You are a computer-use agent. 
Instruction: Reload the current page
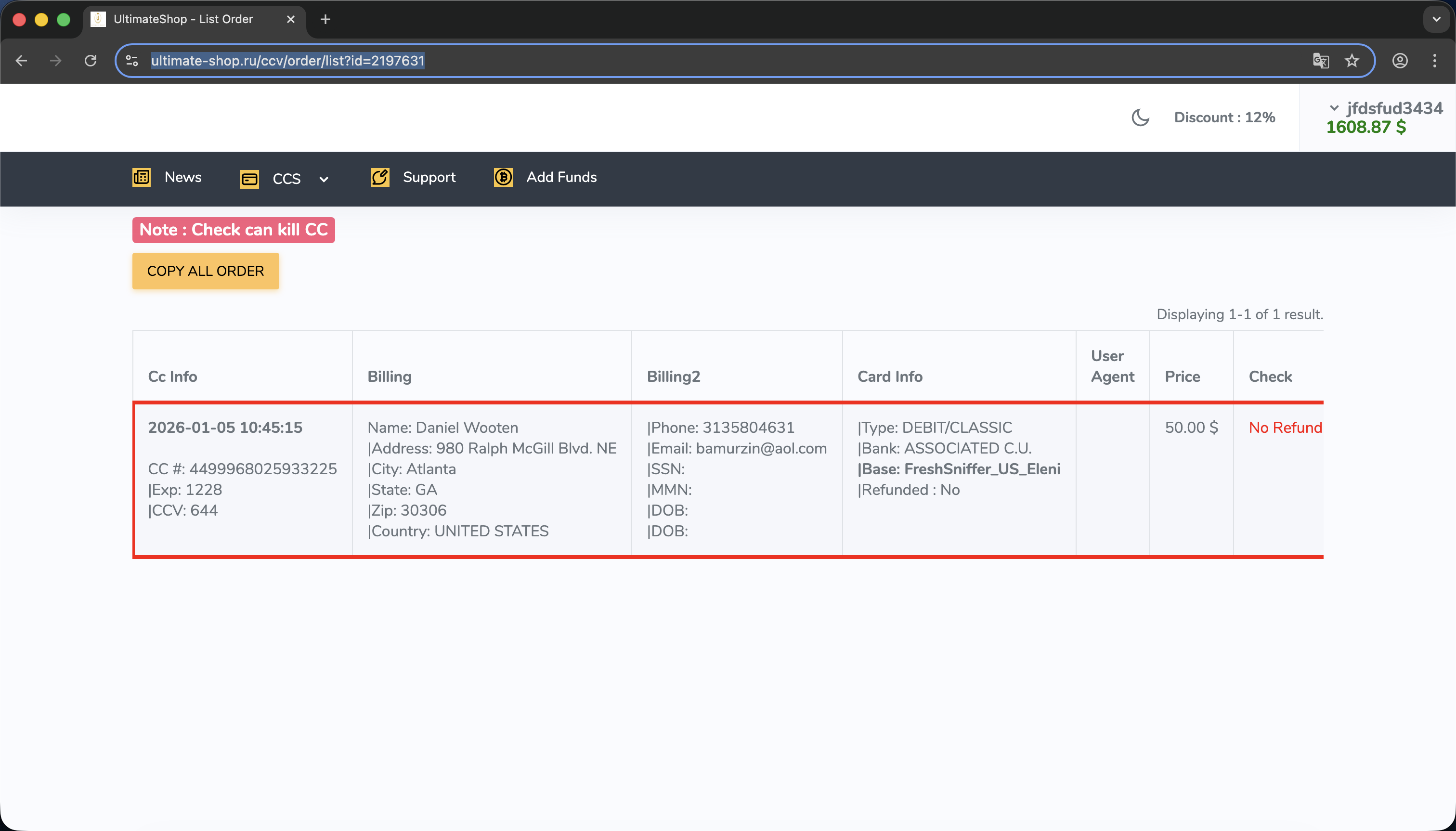click(x=90, y=61)
